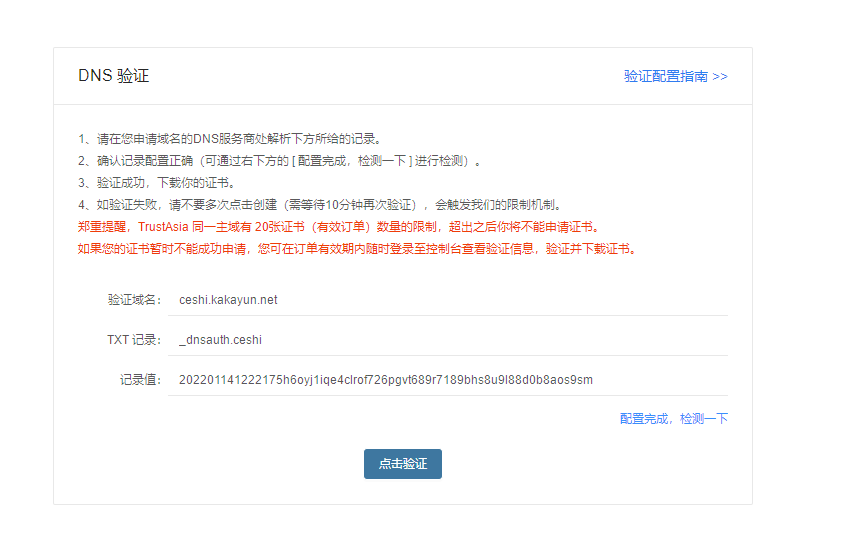This screenshot has width=867, height=557.
Task: Click instruction line 2 starting with 确认记录配置正确
Action: coord(280,161)
